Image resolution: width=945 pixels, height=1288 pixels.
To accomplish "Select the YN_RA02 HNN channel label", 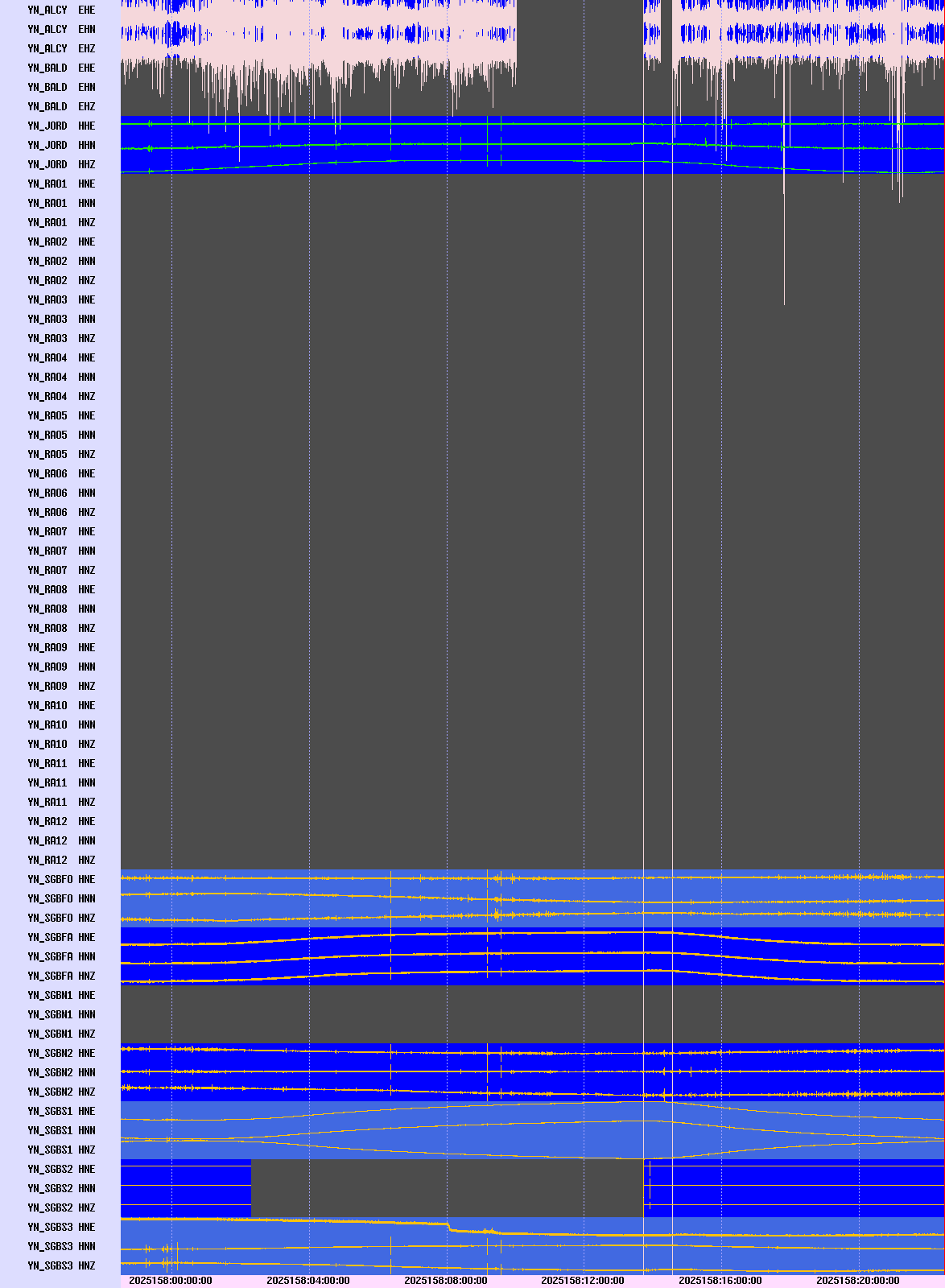I will 61,261.
